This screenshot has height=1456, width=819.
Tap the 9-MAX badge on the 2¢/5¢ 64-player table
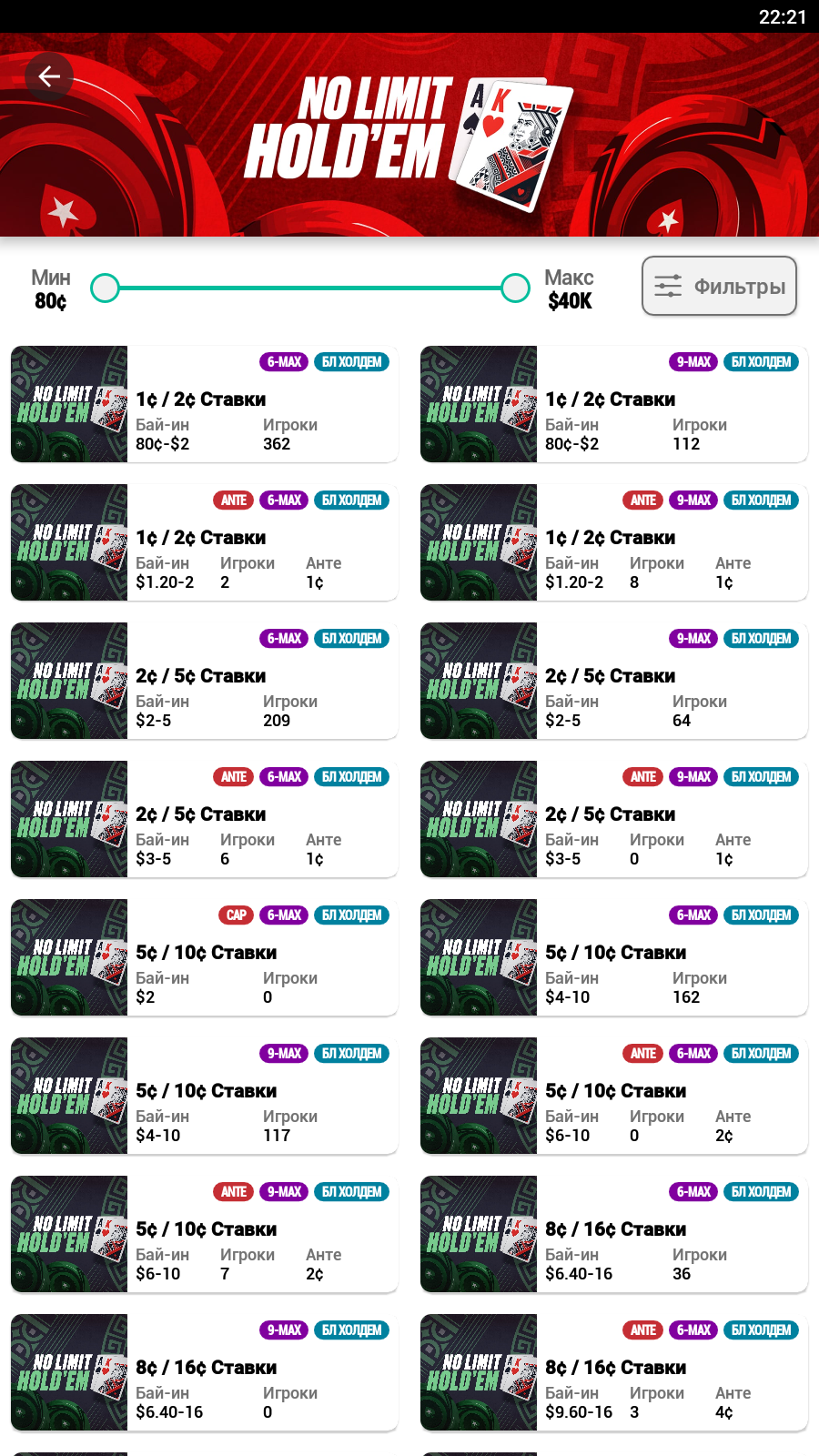[693, 639]
